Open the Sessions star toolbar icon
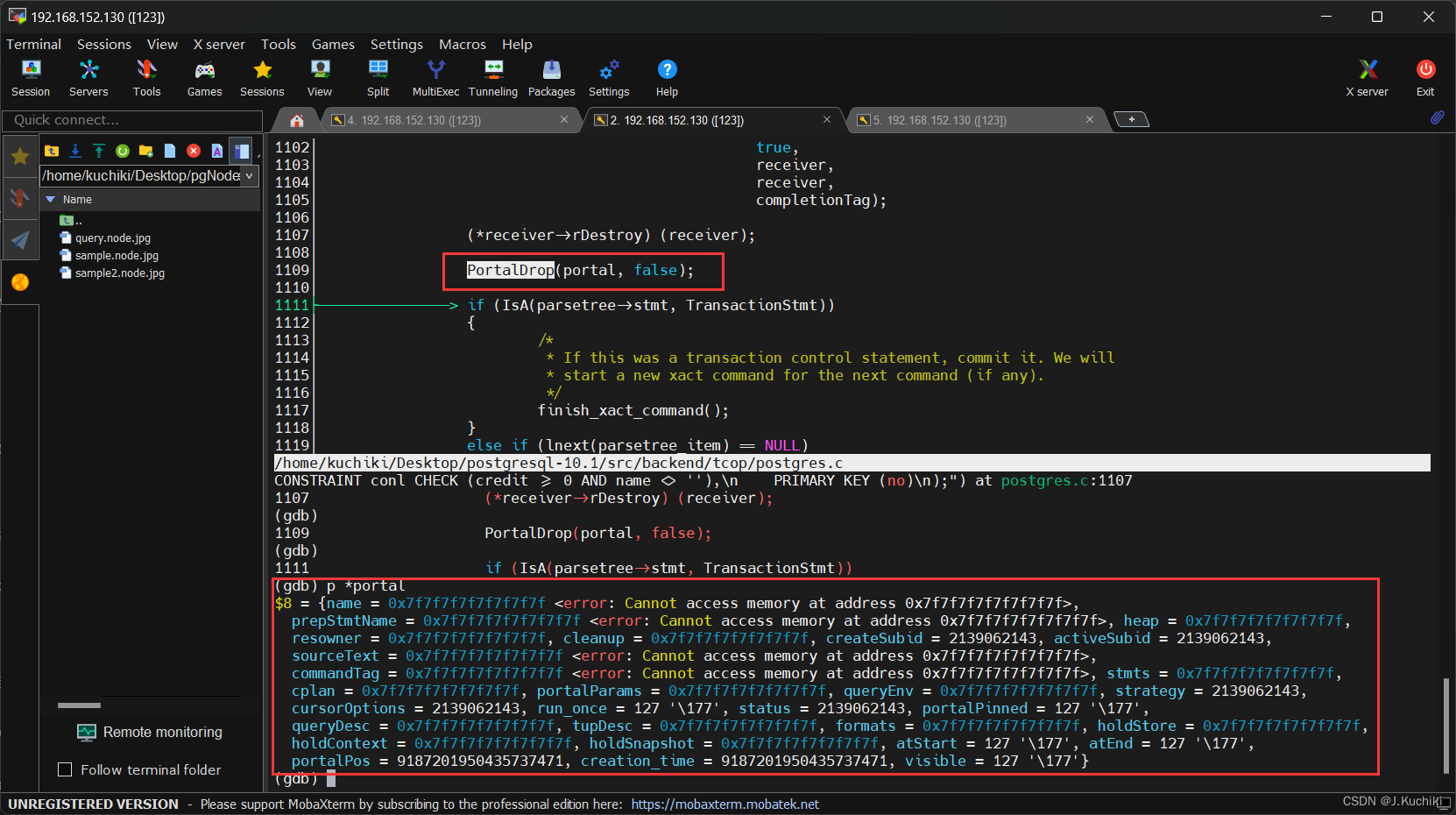 click(262, 78)
